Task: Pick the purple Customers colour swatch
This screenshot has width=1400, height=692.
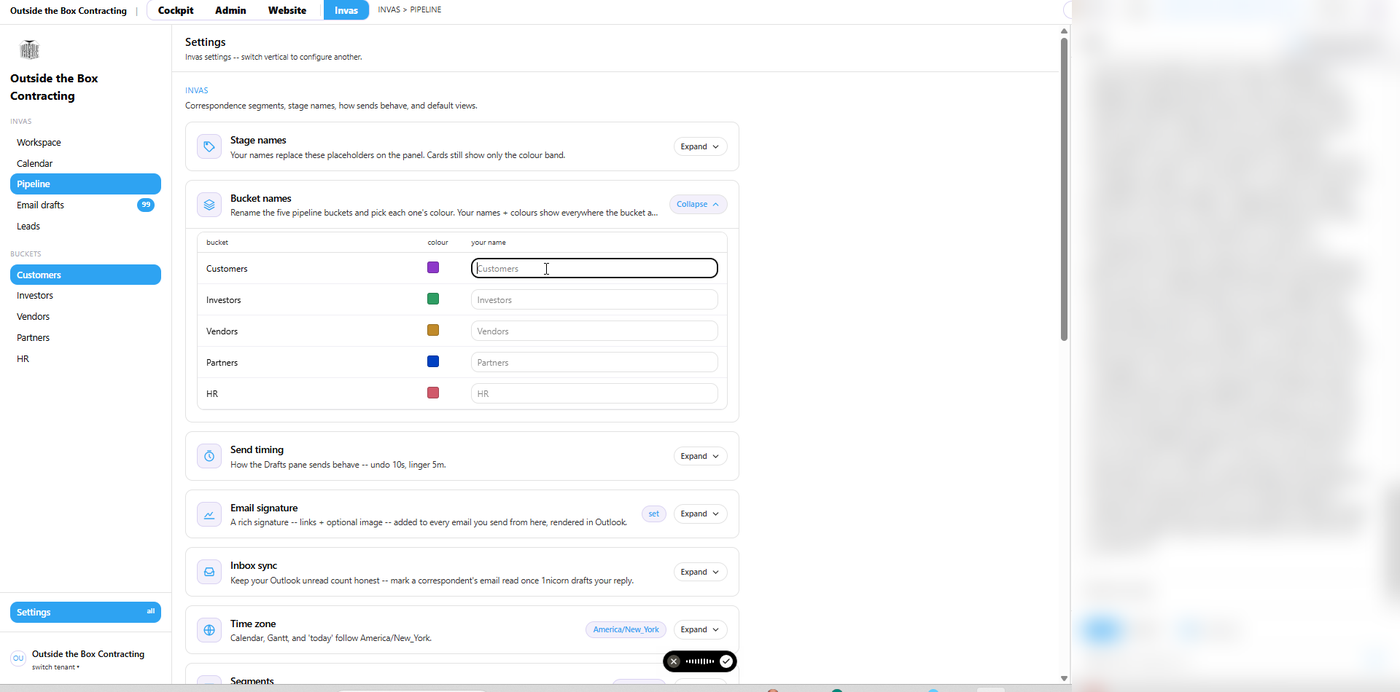Action: [x=433, y=267]
